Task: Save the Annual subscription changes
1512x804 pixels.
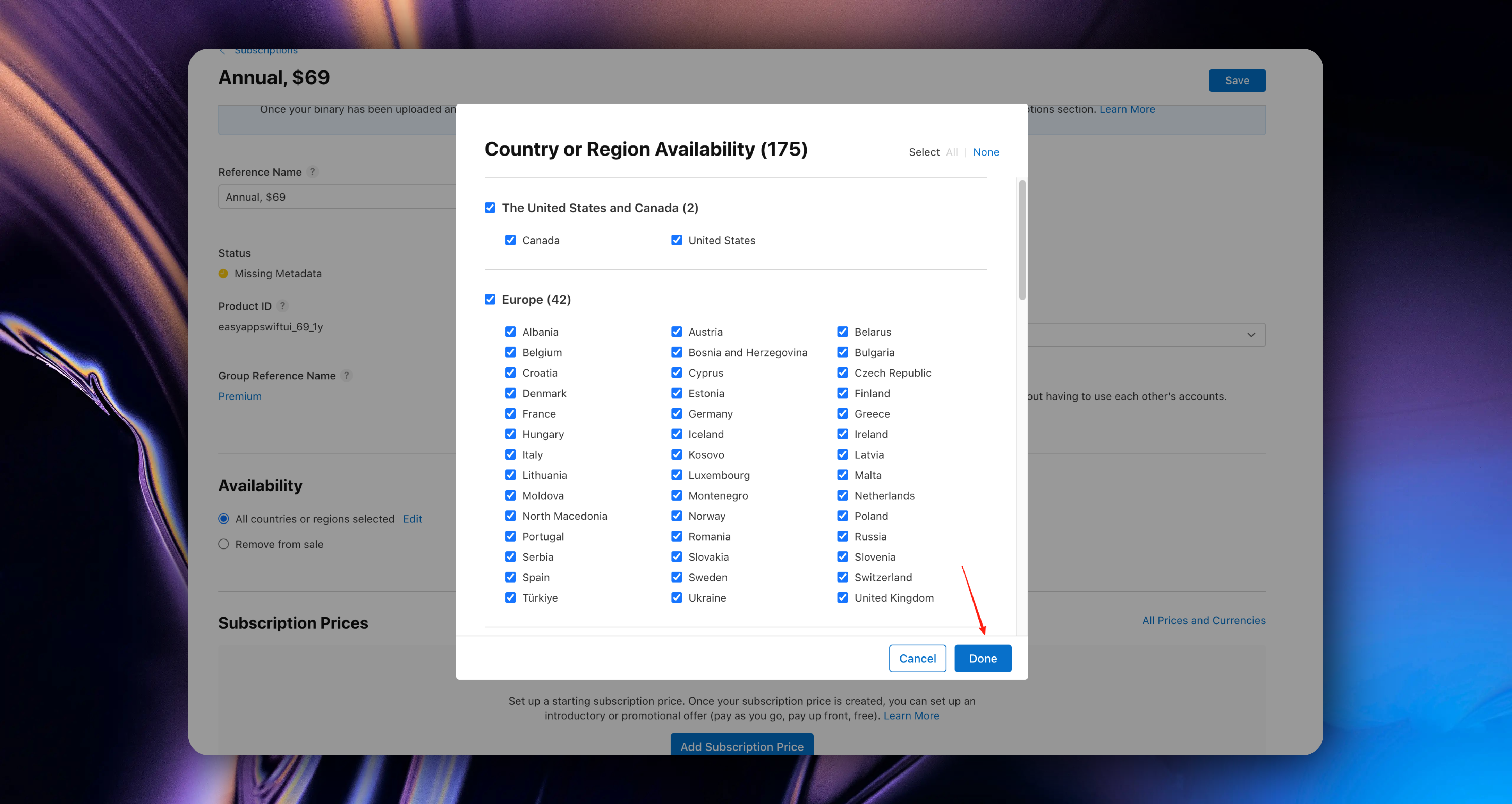Action: [x=1237, y=80]
